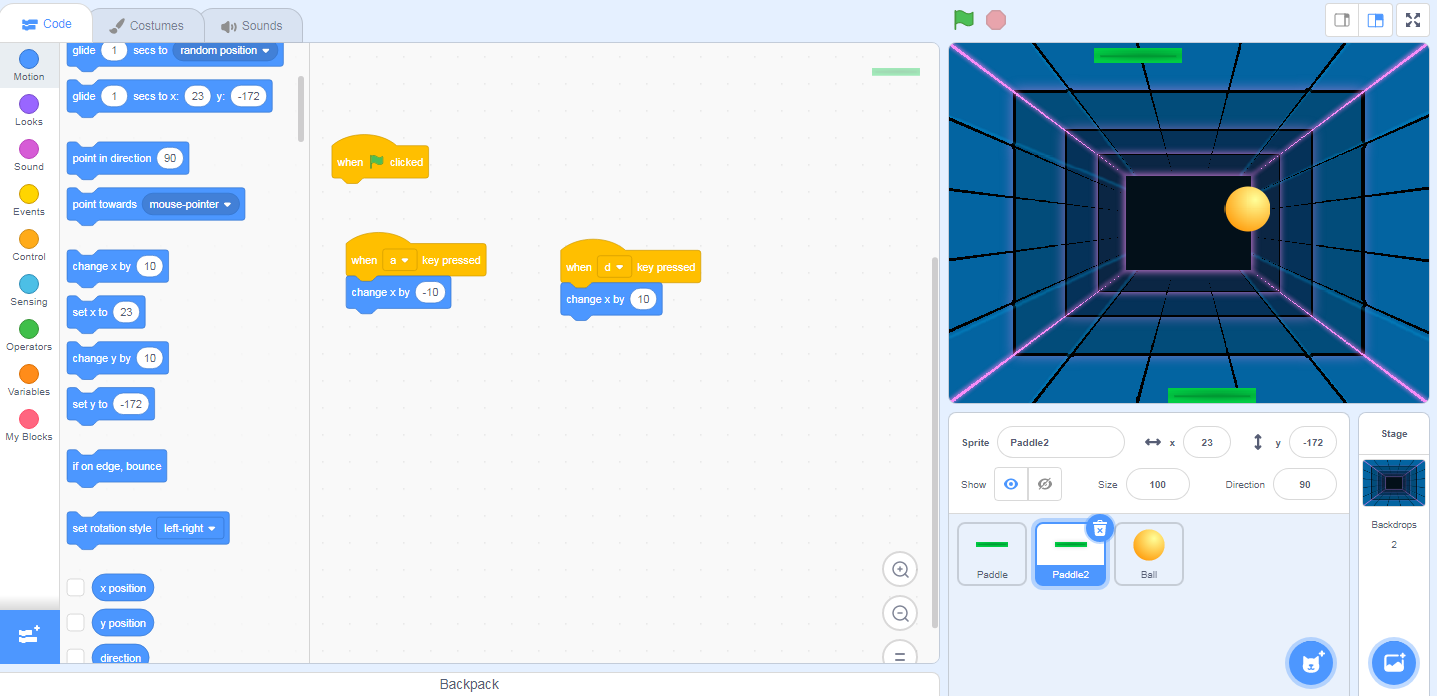1437x696 pixels.
Task: Select the Sound category
Action: click(29, 155)
